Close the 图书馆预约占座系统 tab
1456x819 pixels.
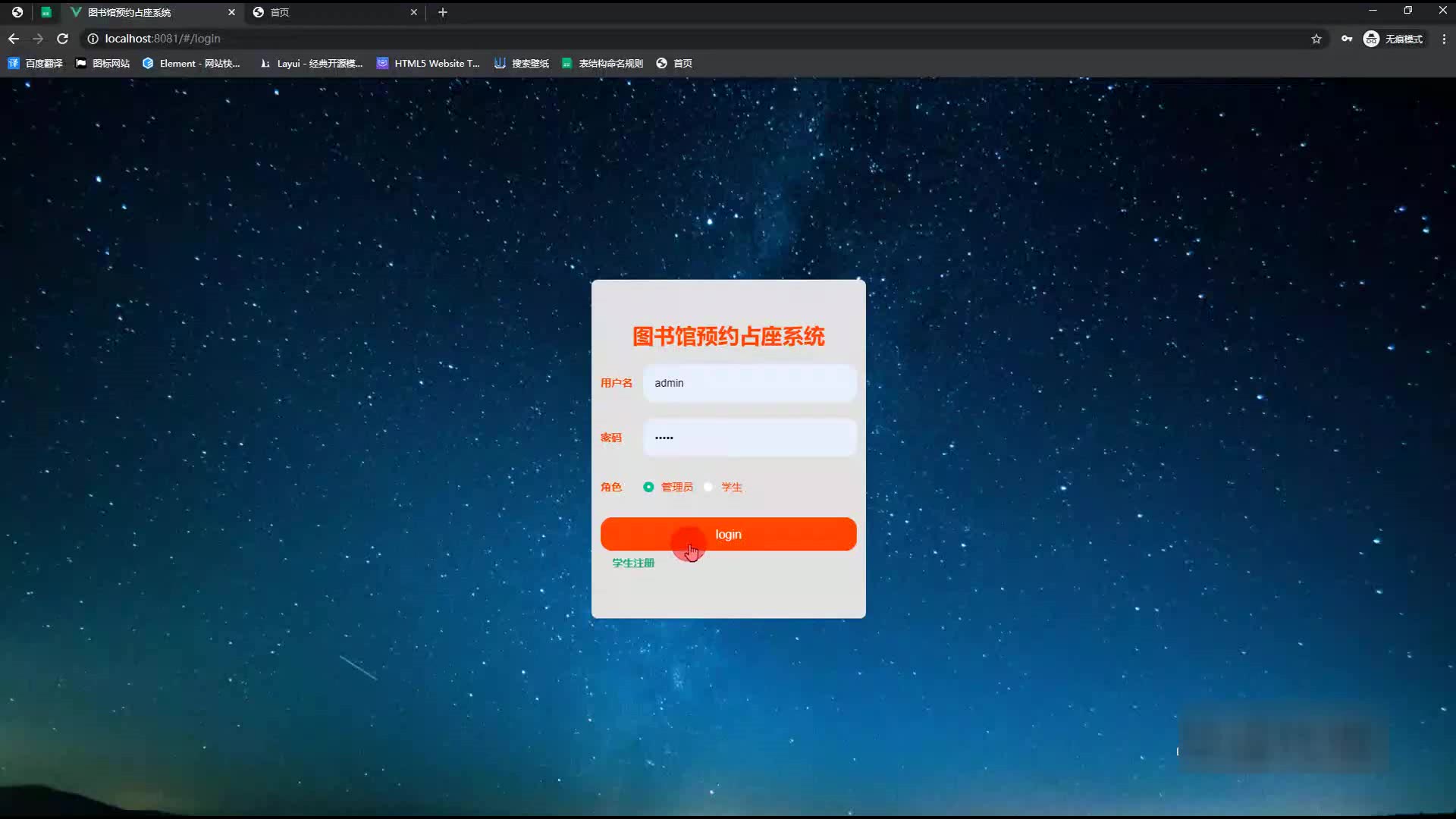point(231,12)
